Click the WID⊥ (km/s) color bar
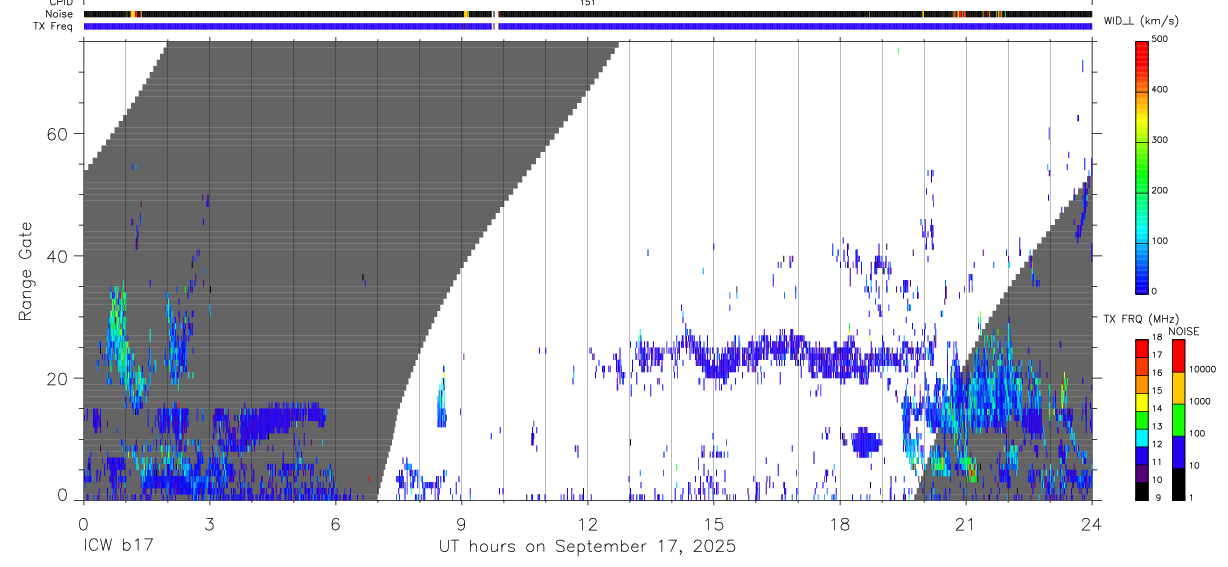The width and height of the screenshot is (1228, 567). tap(1142, 166)
